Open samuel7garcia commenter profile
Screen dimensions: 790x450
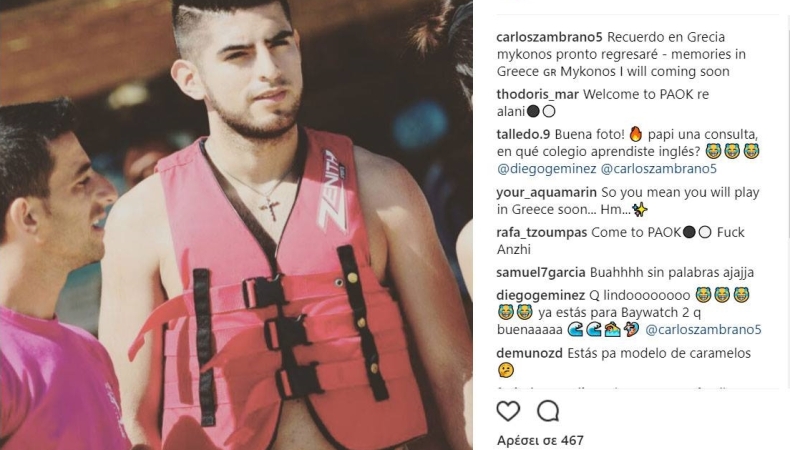tap(541, 273)
